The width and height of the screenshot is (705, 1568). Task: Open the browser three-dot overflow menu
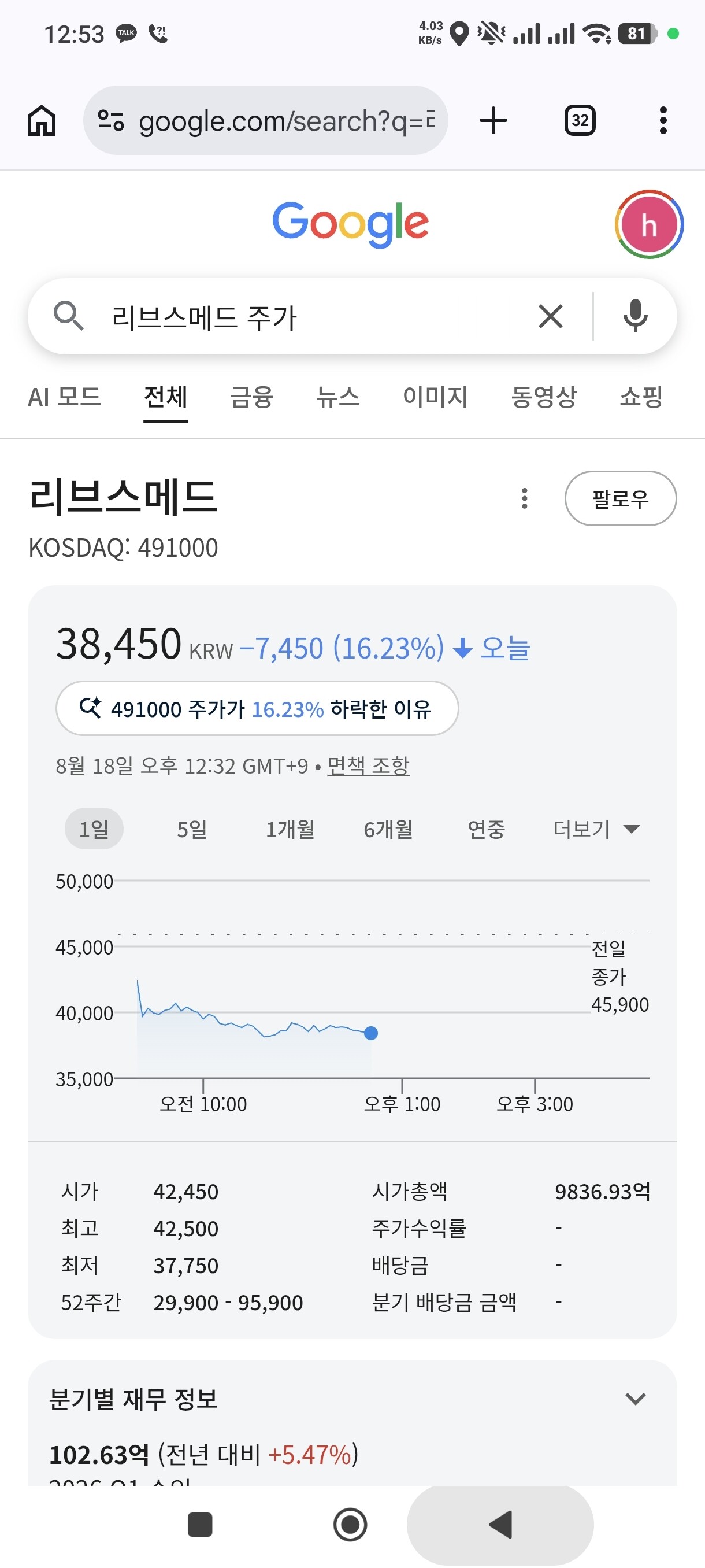pyautogui.click(x=663, y=120)
